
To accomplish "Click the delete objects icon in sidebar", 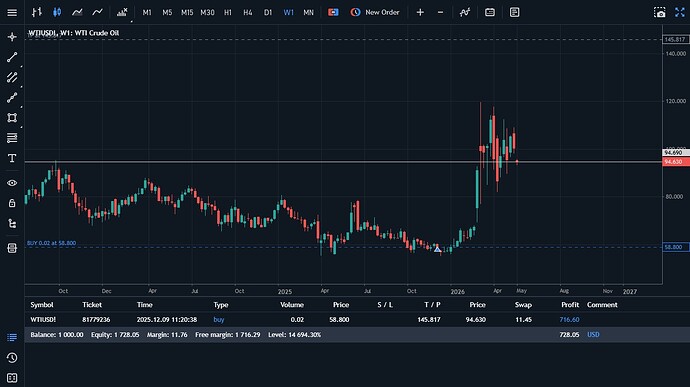I will (x=12, y=248).
